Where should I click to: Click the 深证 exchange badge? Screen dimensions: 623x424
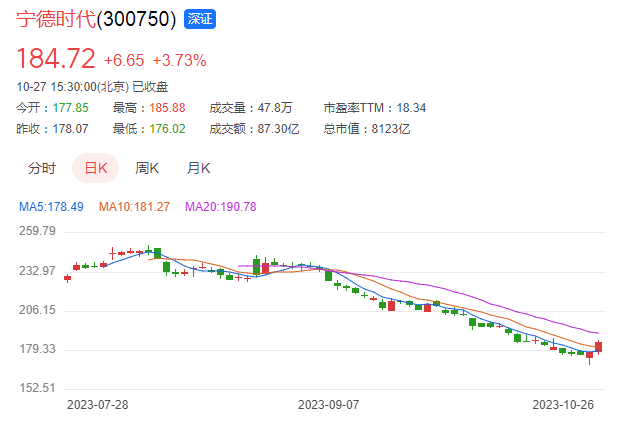pos(200,19)
